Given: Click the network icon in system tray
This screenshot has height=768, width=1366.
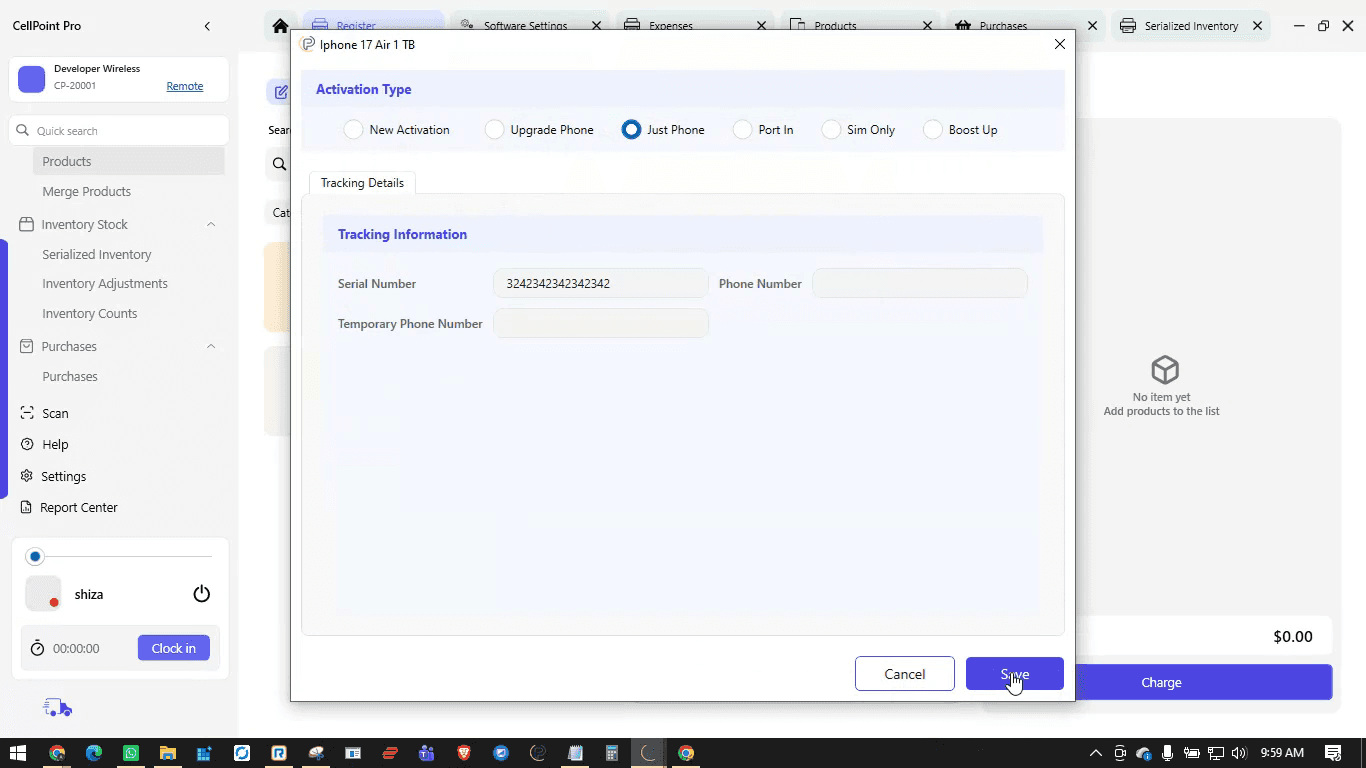Looking at the screenshot, I should (1216, 753).
